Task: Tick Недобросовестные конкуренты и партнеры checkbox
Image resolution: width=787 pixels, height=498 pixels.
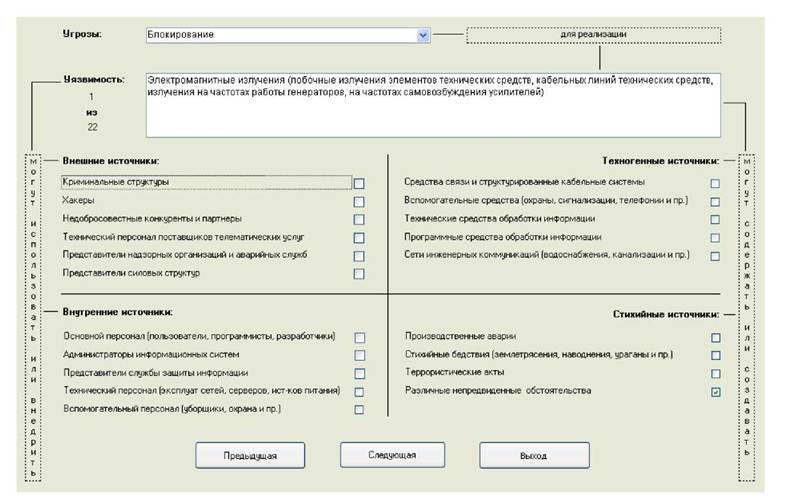Action: pyautogui.click(x=359, y=219)
